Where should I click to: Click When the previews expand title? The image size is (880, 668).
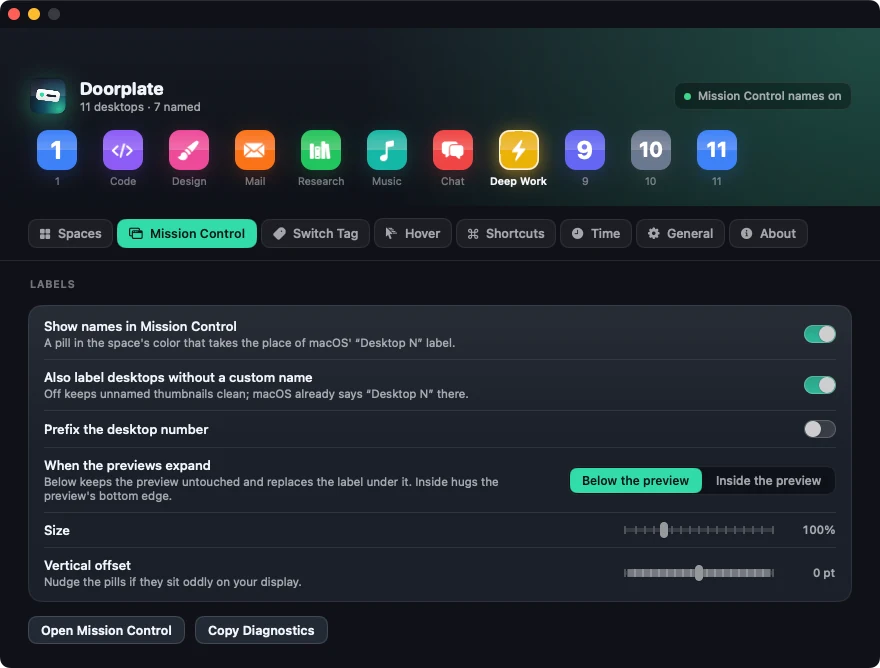click(127, 465)
